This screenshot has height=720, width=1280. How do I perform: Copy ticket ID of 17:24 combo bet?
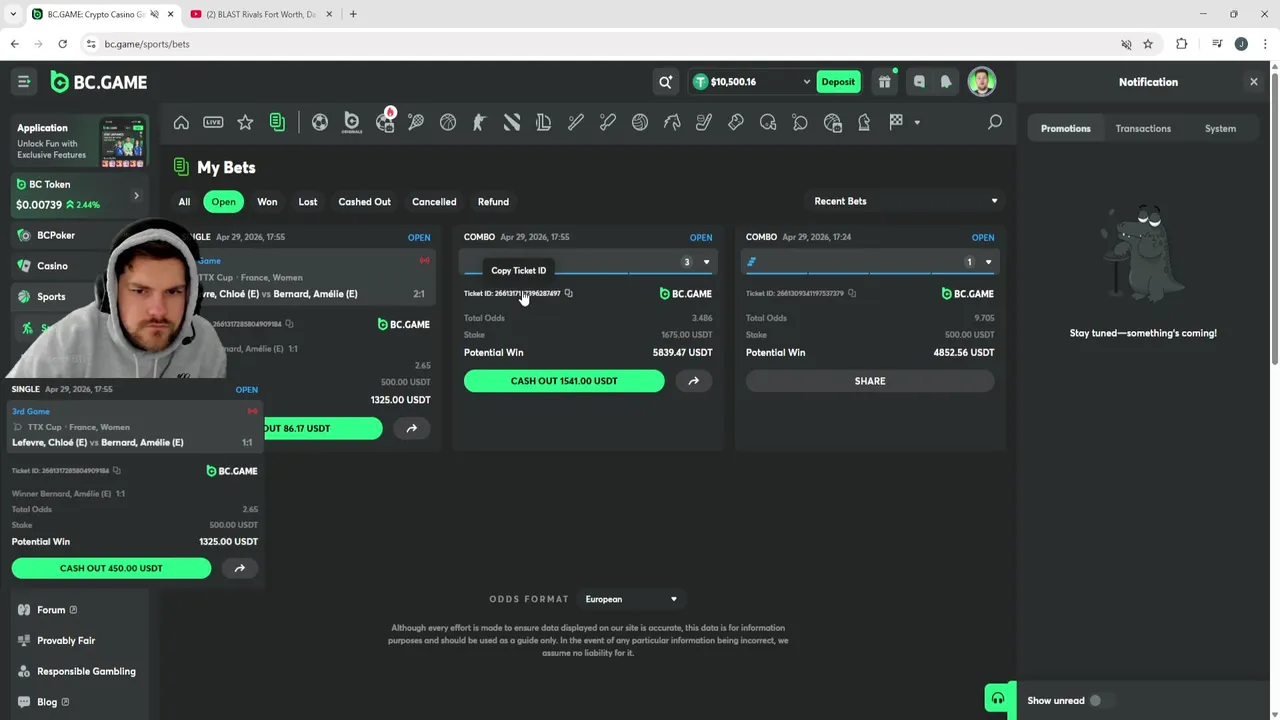852,293
